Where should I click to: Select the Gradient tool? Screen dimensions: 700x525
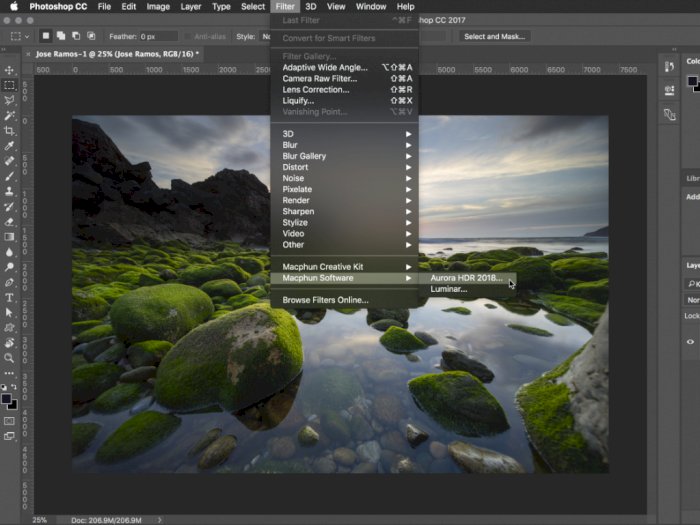(x=9, y=237)
